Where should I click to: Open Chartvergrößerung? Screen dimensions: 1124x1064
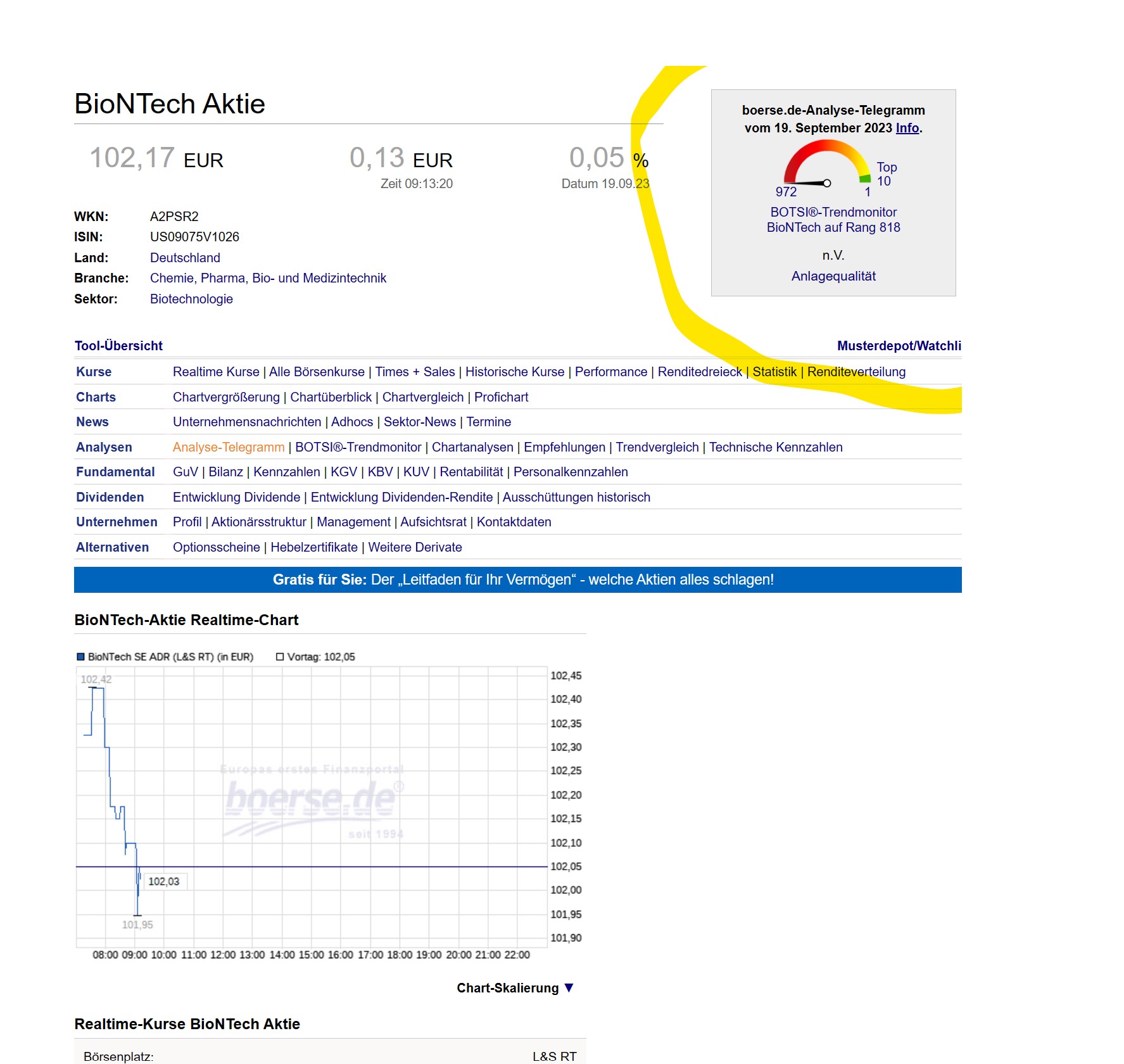[x=226, y=397]
